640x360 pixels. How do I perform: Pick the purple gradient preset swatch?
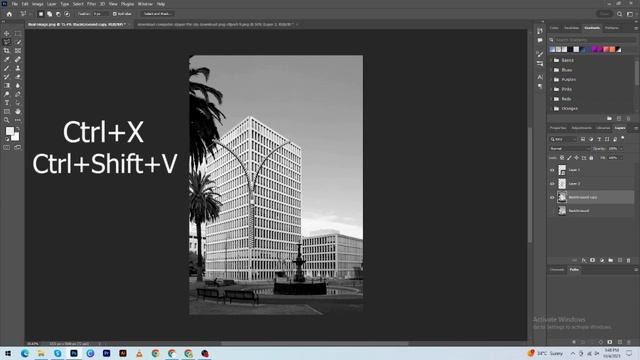(x=595, y=49)
